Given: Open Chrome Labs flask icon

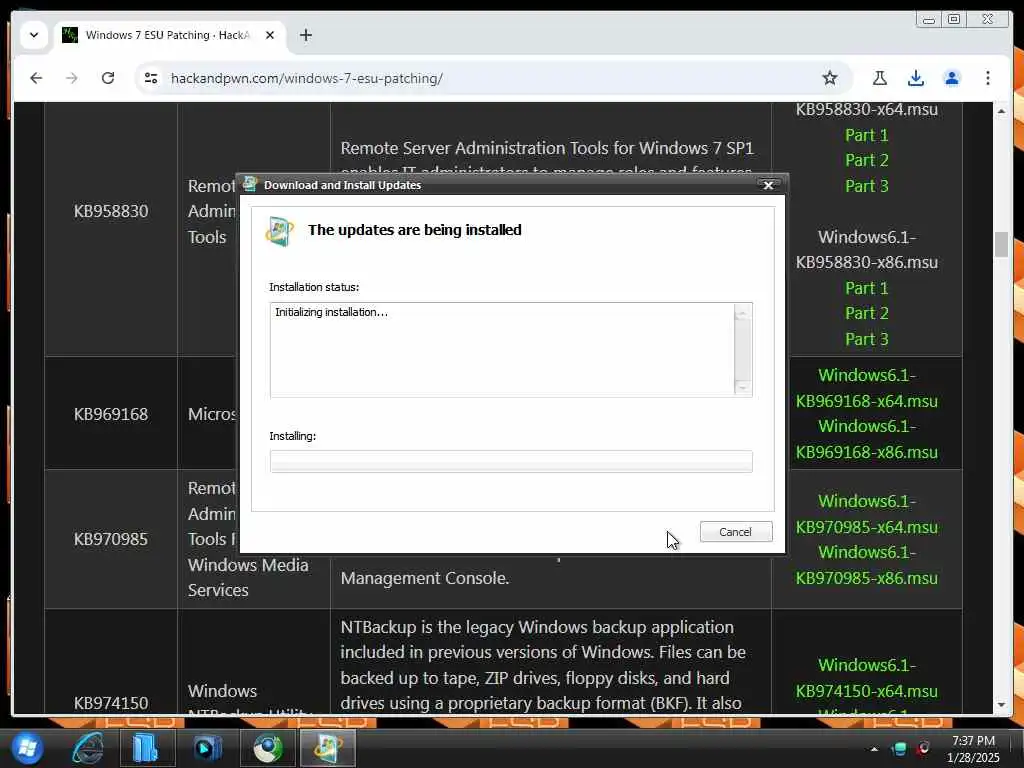Looking at the screenshot, I should [880, 78].
